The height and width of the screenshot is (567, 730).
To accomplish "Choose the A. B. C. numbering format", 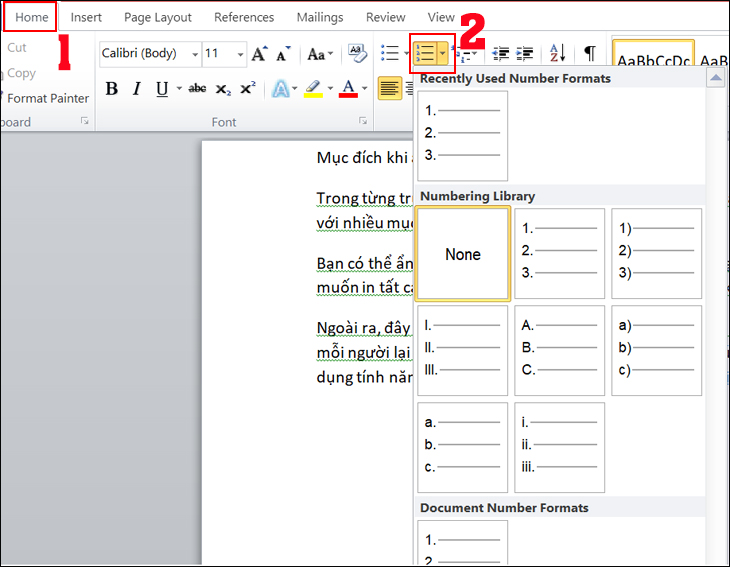I will coord(559,351).
